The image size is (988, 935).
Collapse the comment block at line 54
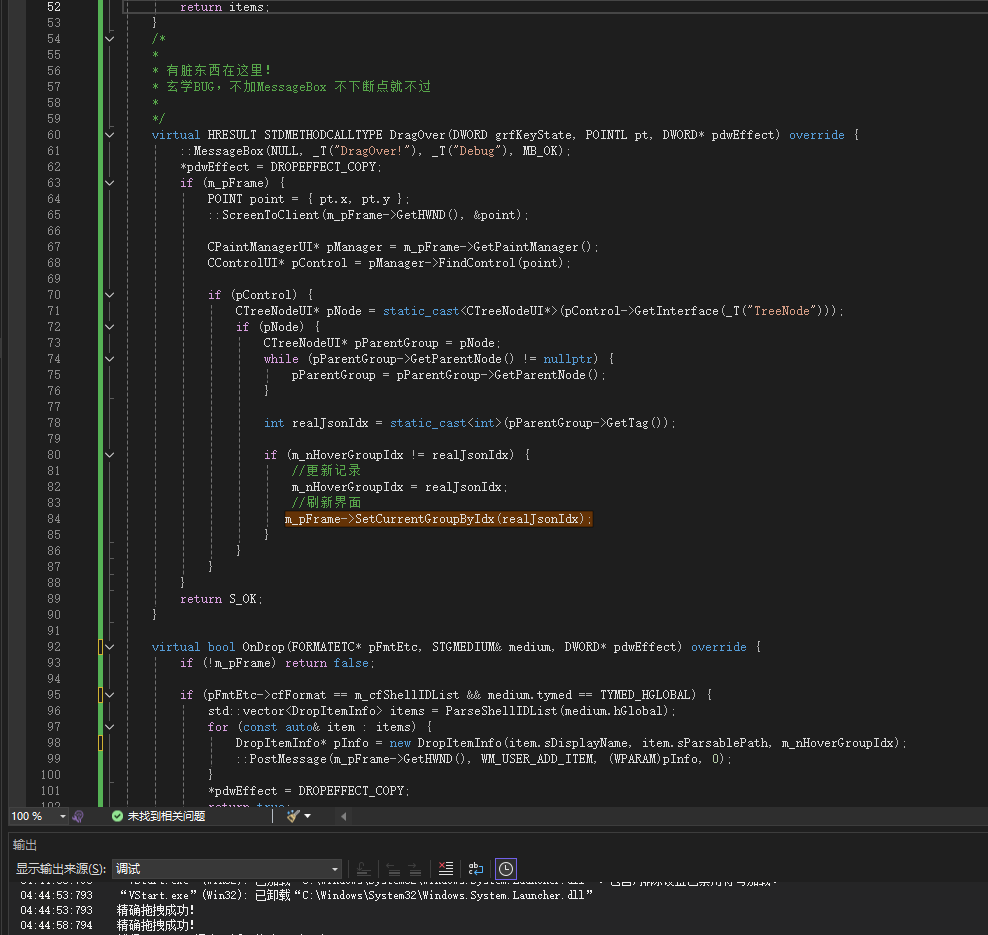(x=110, y=39)
